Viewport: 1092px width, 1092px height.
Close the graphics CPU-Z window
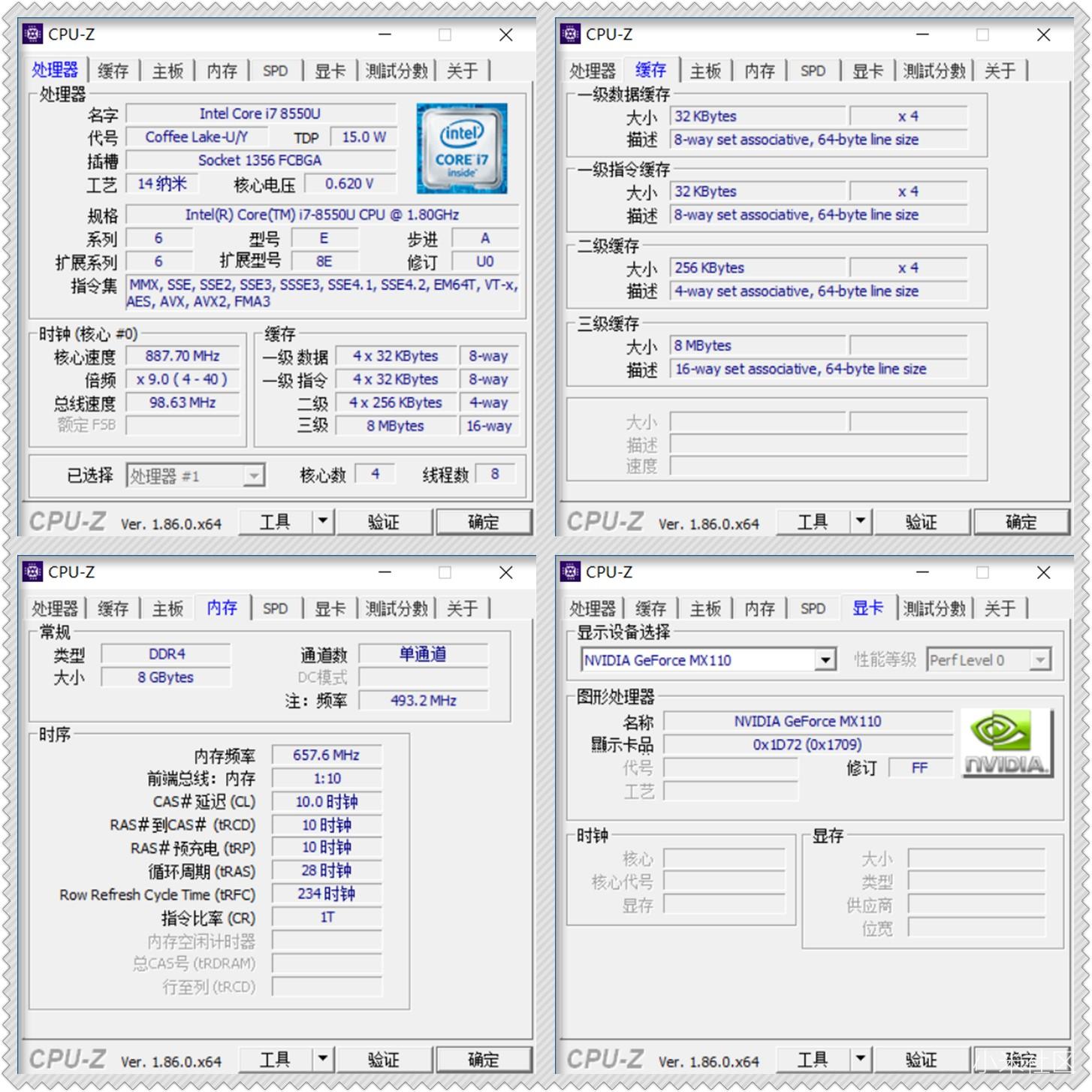point(1044,572)
